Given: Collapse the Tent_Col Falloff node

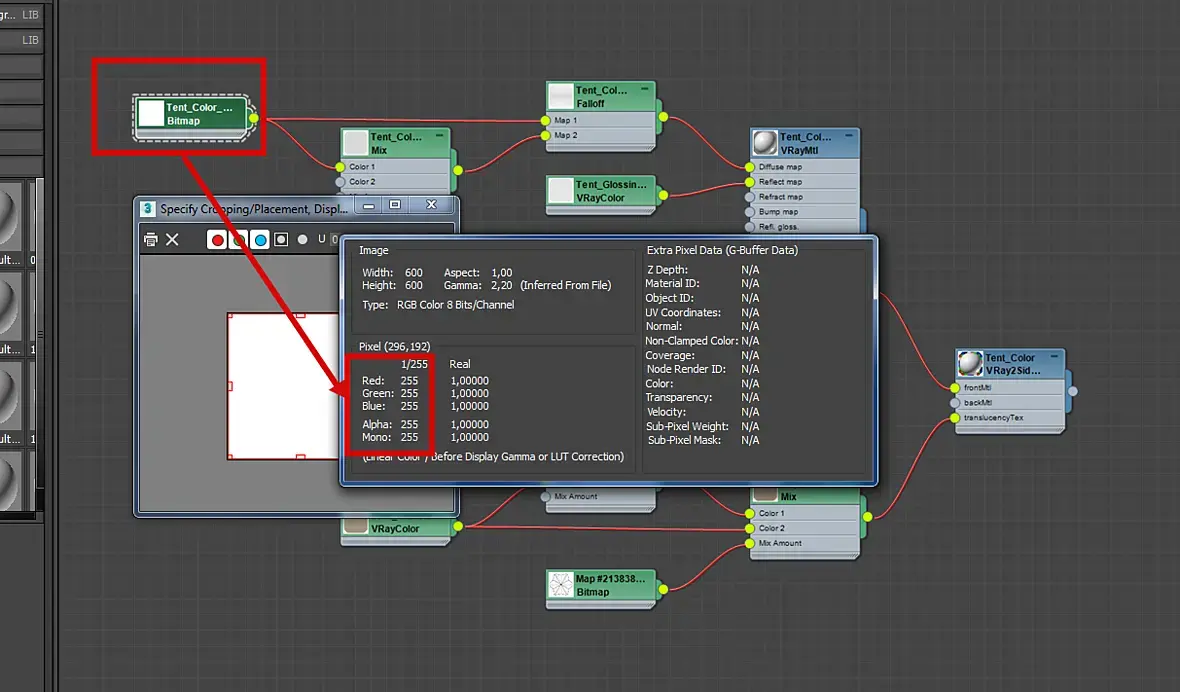Looking at the screenshot, I should tap(644, 89).
